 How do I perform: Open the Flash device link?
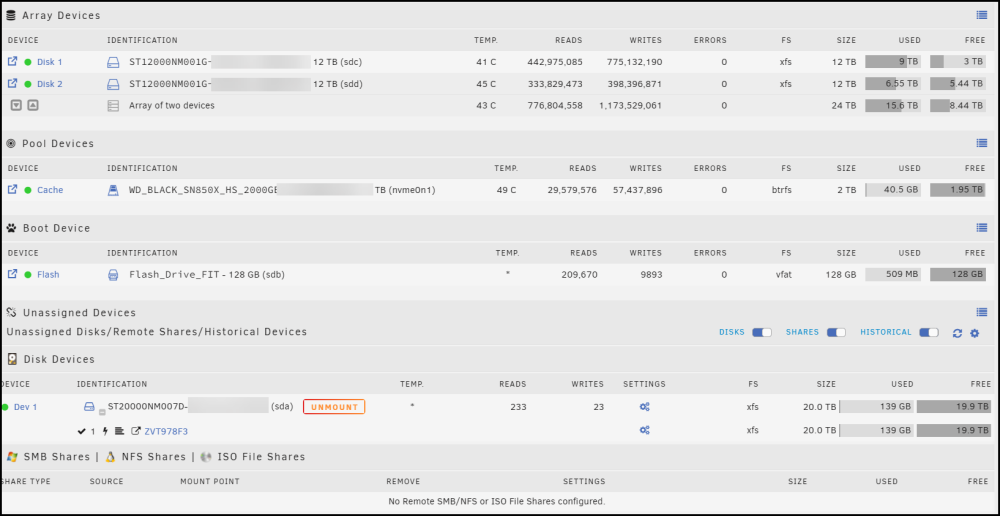pyautogui.click(x=48, y=275)
